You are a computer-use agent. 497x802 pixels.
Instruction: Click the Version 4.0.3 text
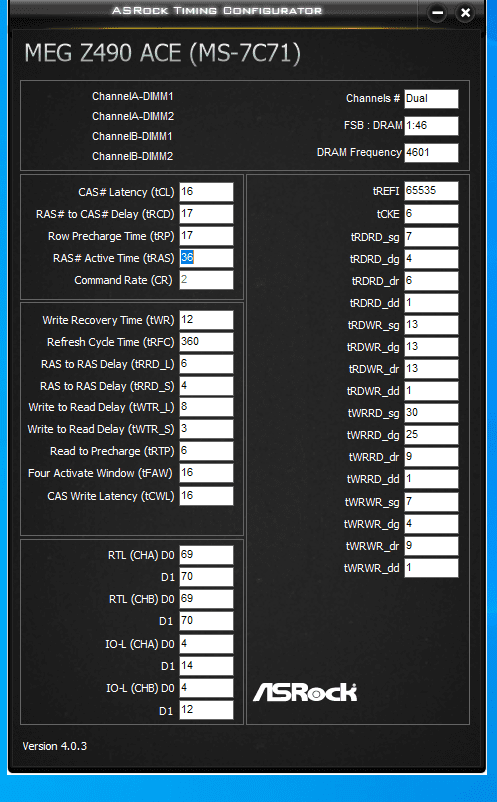(x=55, y=746)
